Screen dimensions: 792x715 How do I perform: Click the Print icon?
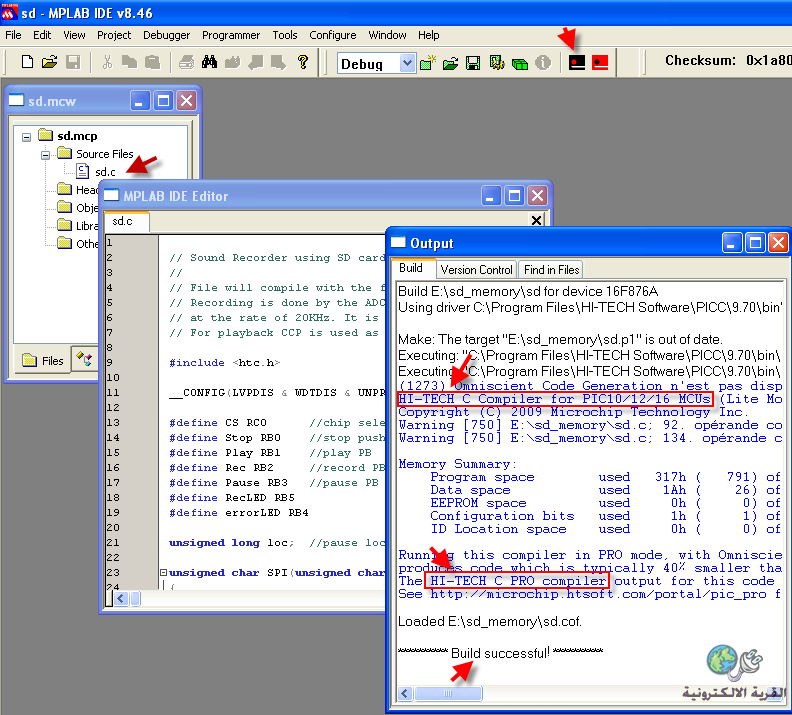click(x=186, y=62)
